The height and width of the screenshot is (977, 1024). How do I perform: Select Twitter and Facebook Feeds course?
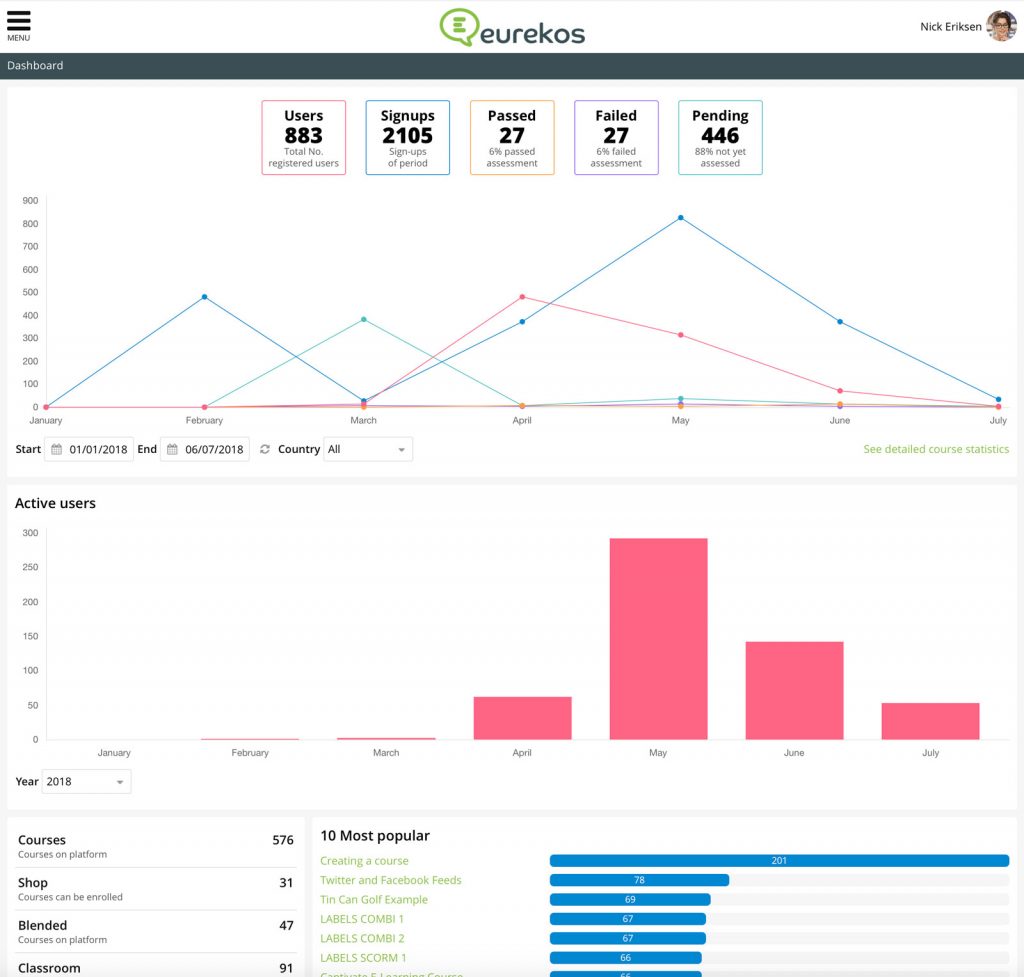[x=390, y=880]
